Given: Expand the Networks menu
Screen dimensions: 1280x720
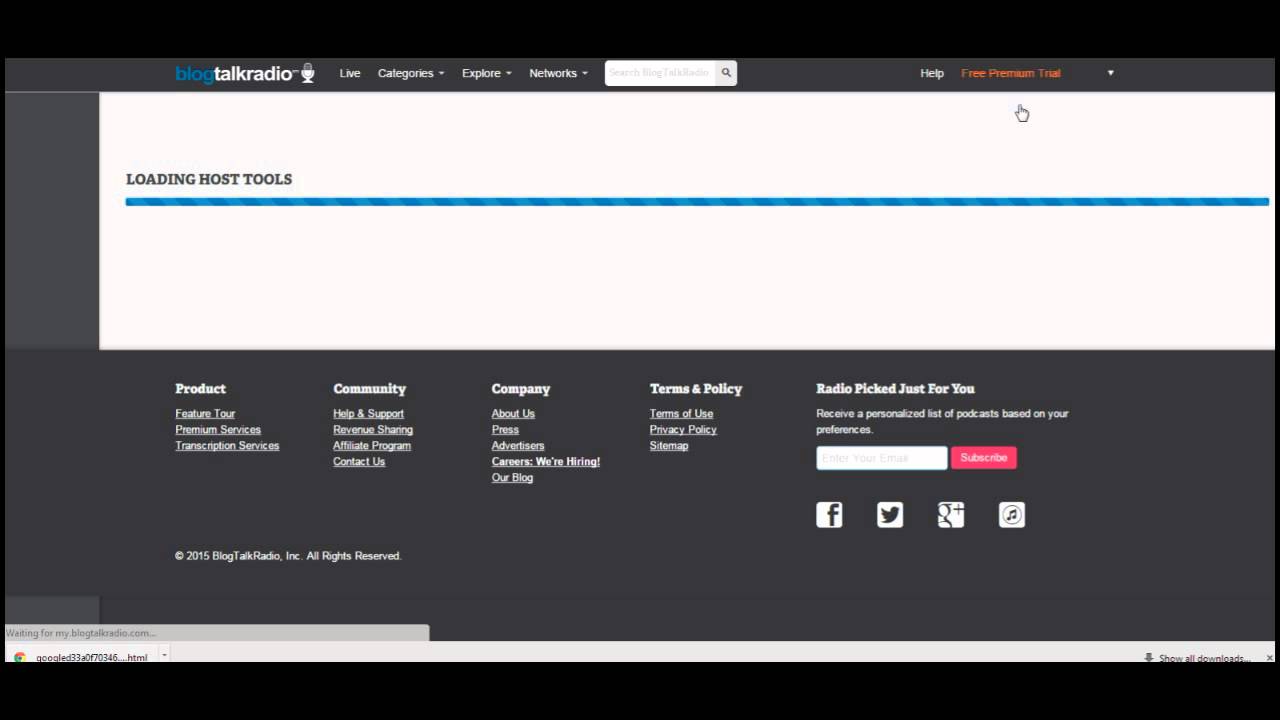Looking at the screenshot, I should tap(559, 73).
